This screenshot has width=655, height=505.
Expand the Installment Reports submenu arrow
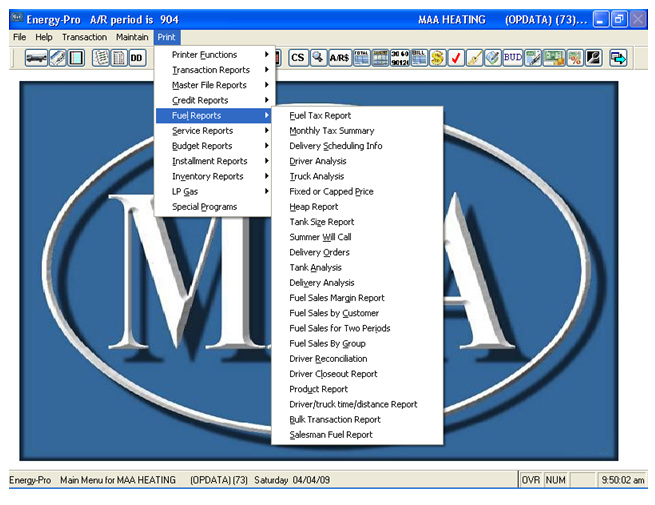(267, 161)
